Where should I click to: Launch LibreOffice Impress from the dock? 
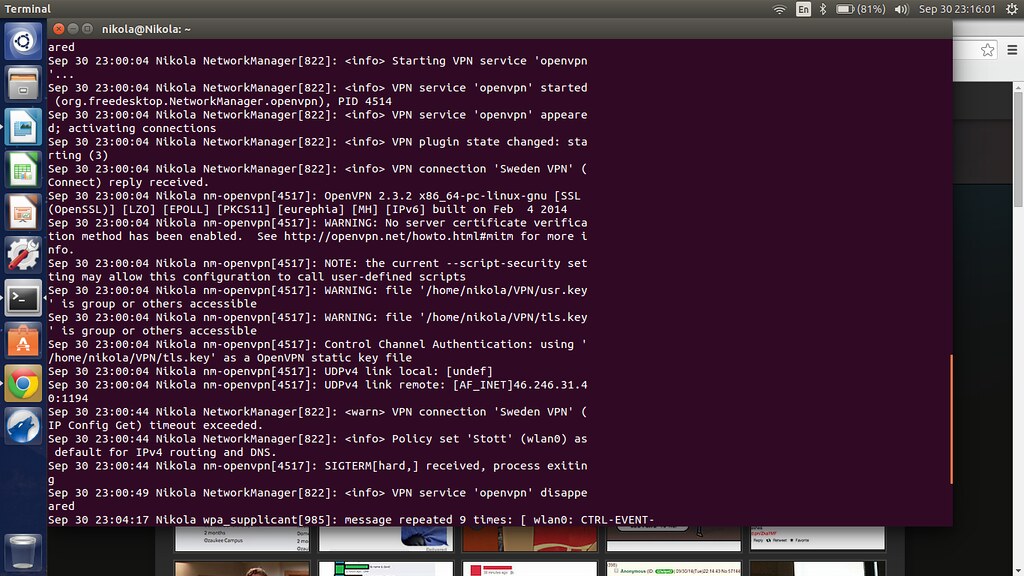[x=23, y=212]
